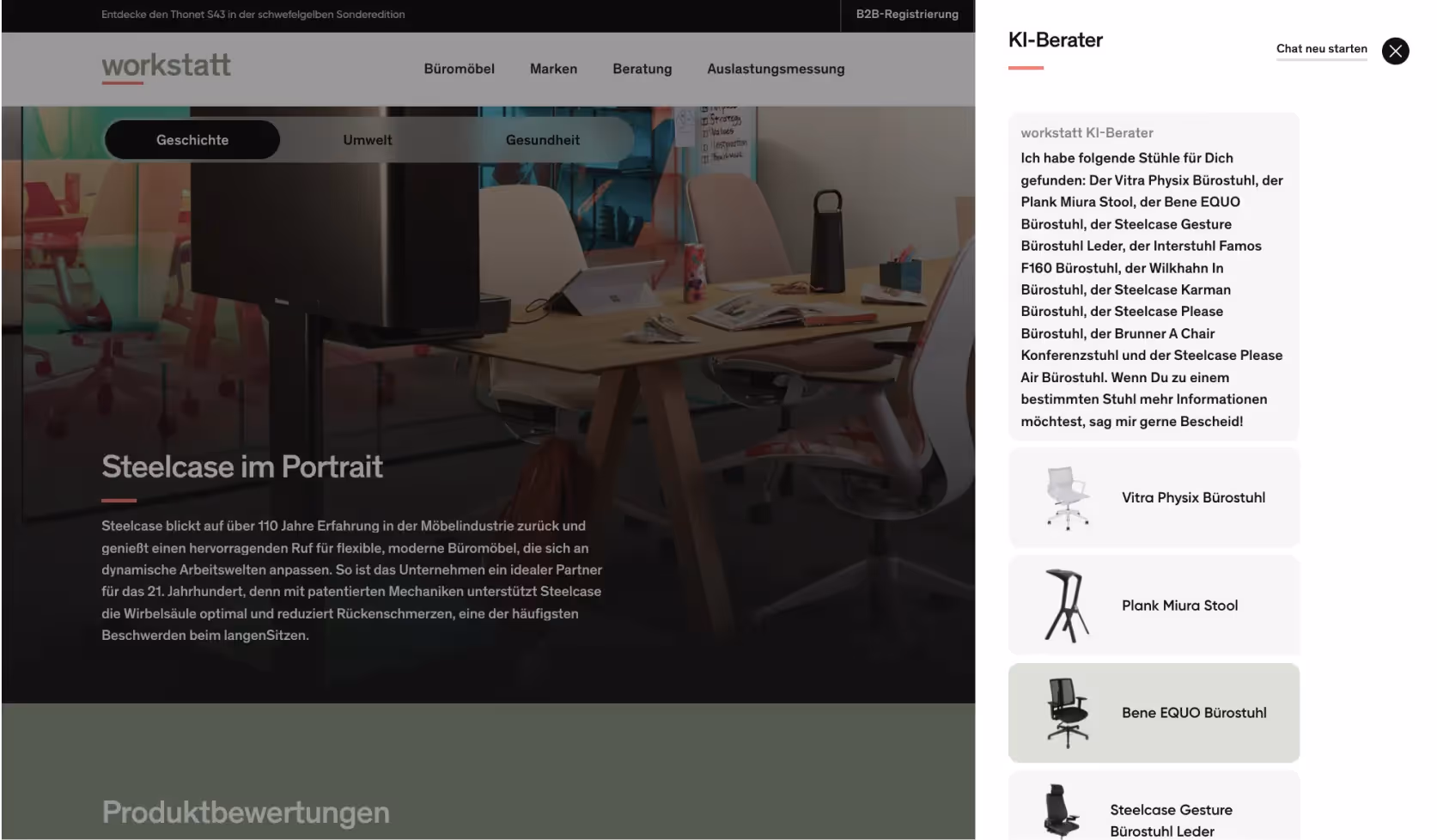
Task: Click the Produktbewertungen heading
Action: click(x=246, y=813)
